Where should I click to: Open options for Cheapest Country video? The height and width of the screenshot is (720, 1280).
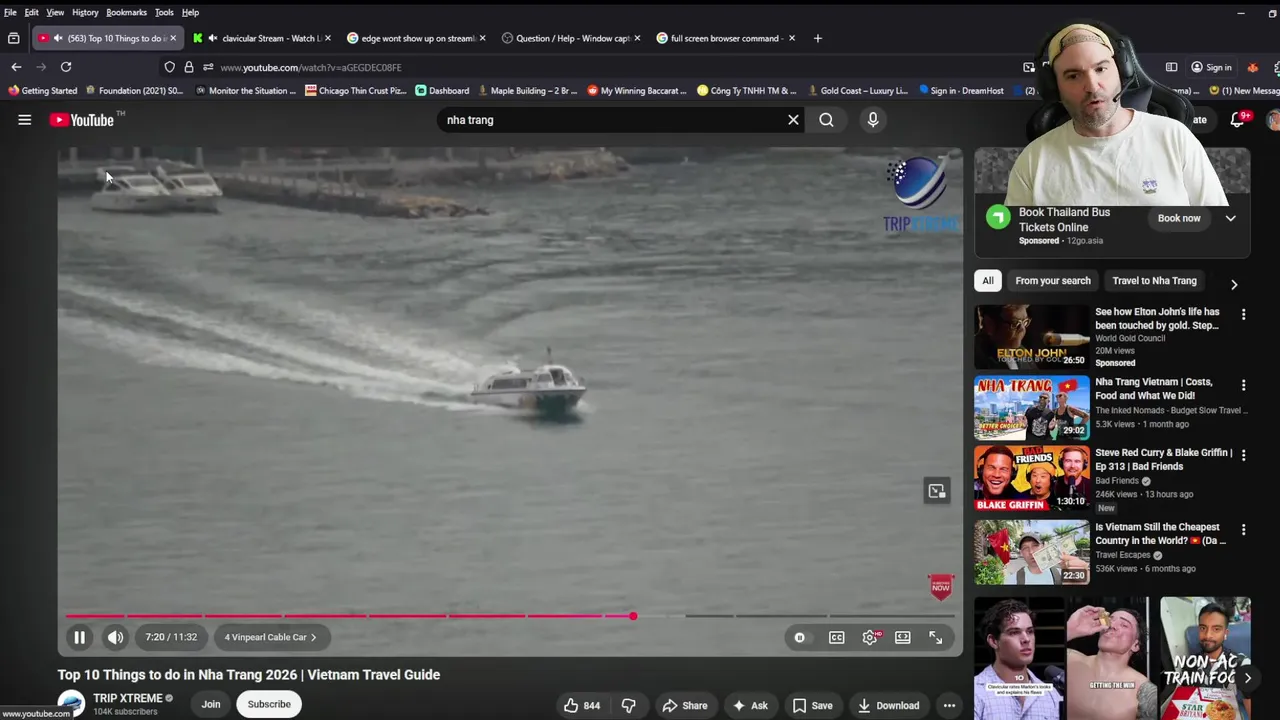(1243, 530)
